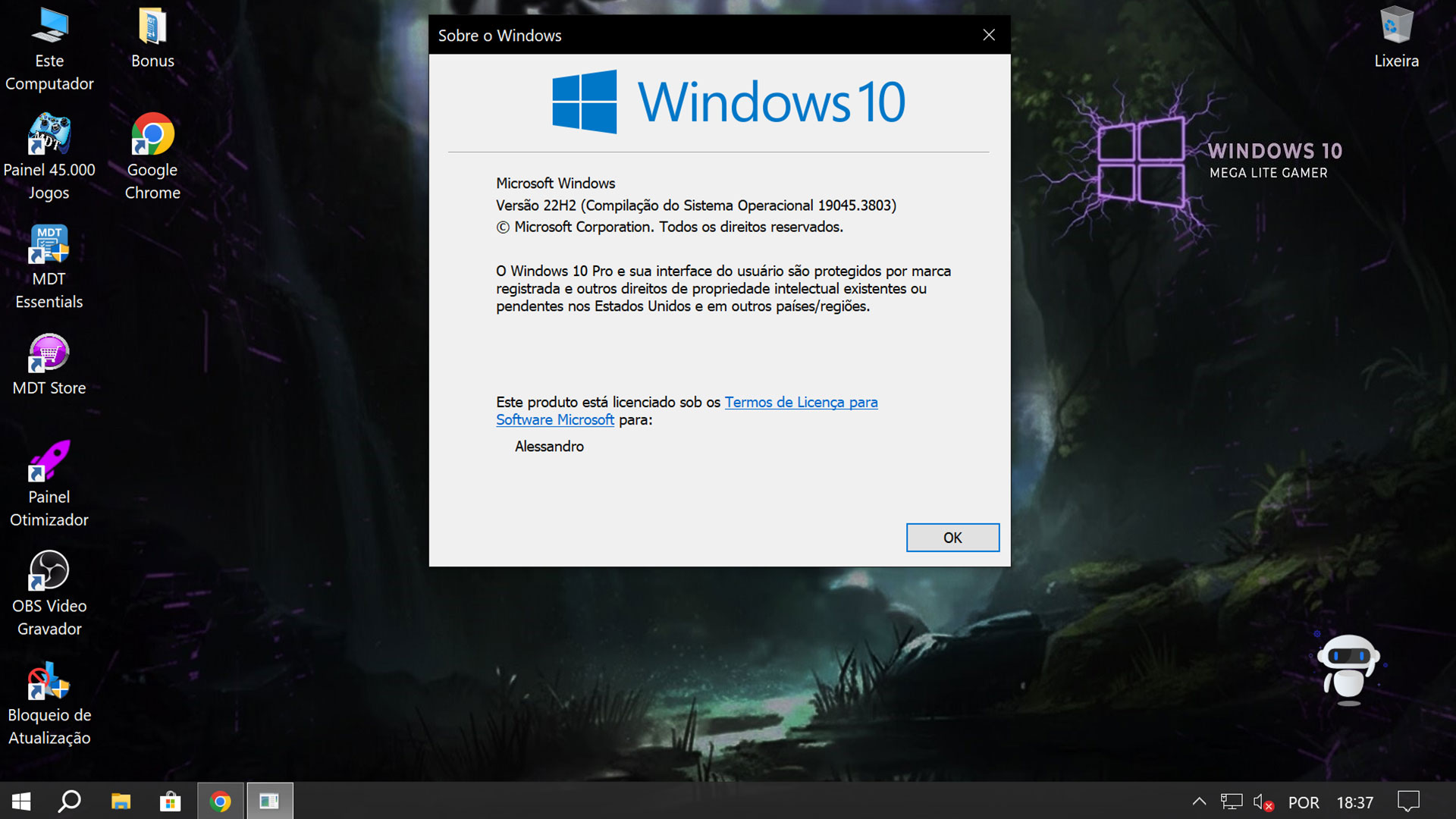Open the OBS Video Gravador shortcut
1456x819 pixels.
point(49,572)
